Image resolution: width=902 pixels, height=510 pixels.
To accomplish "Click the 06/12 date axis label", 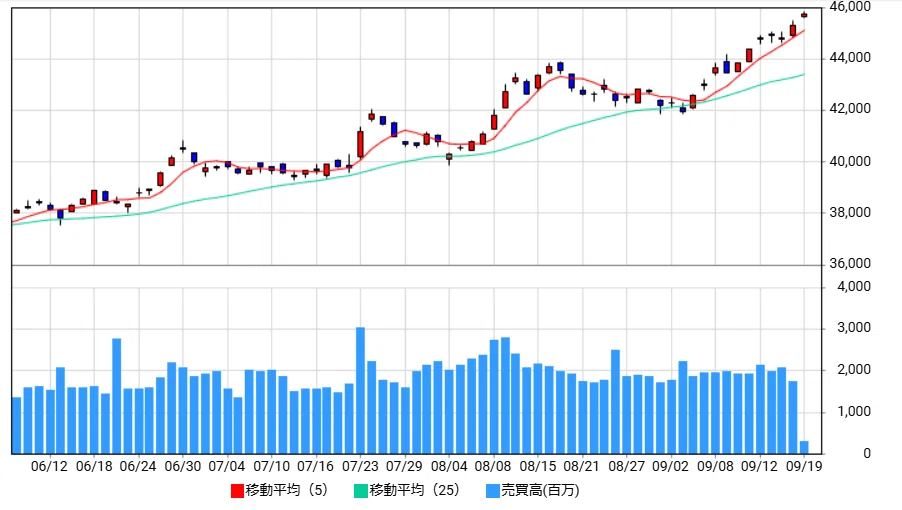I will pos(49,466).
